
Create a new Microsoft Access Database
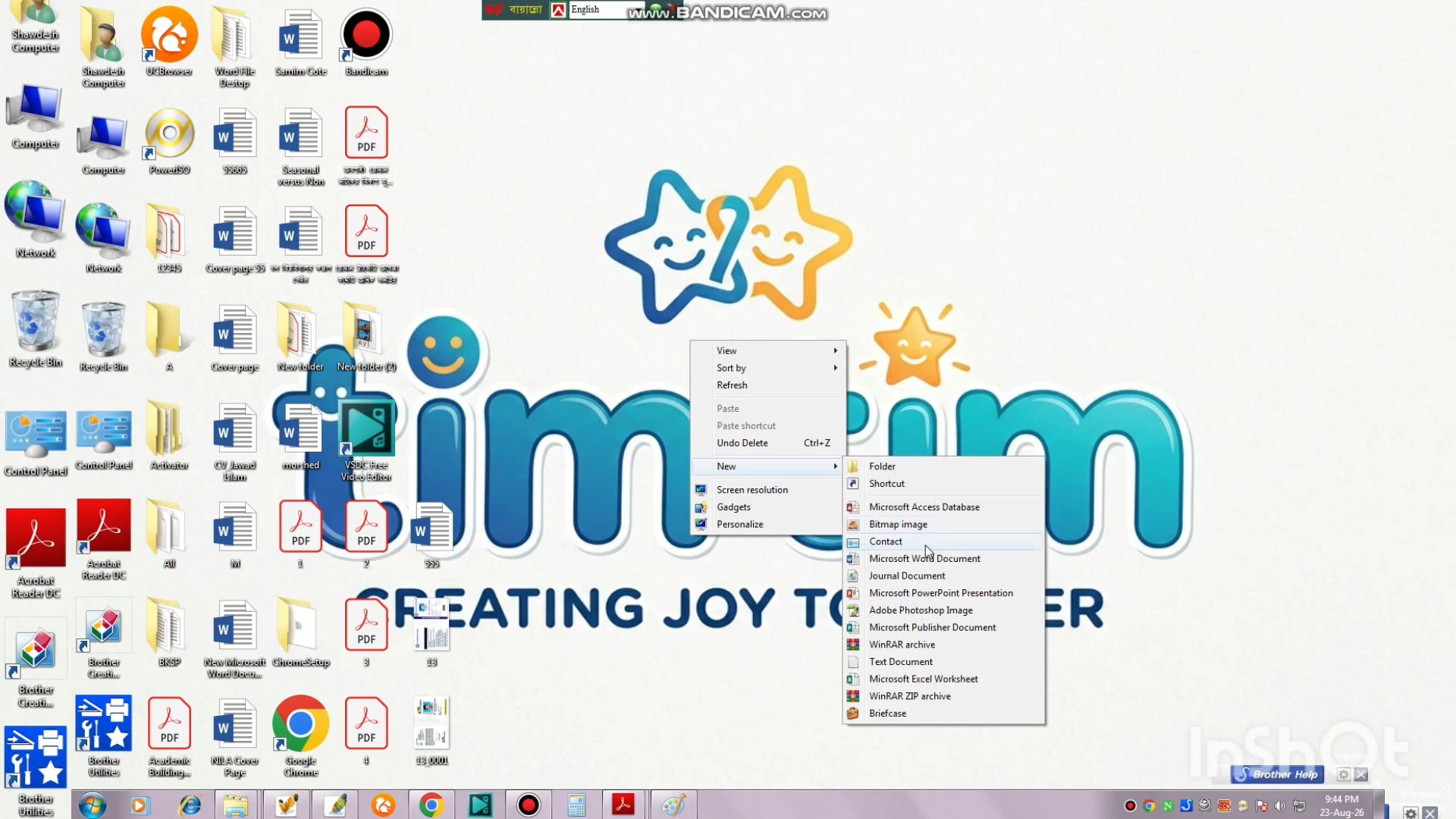pos(944,507)
